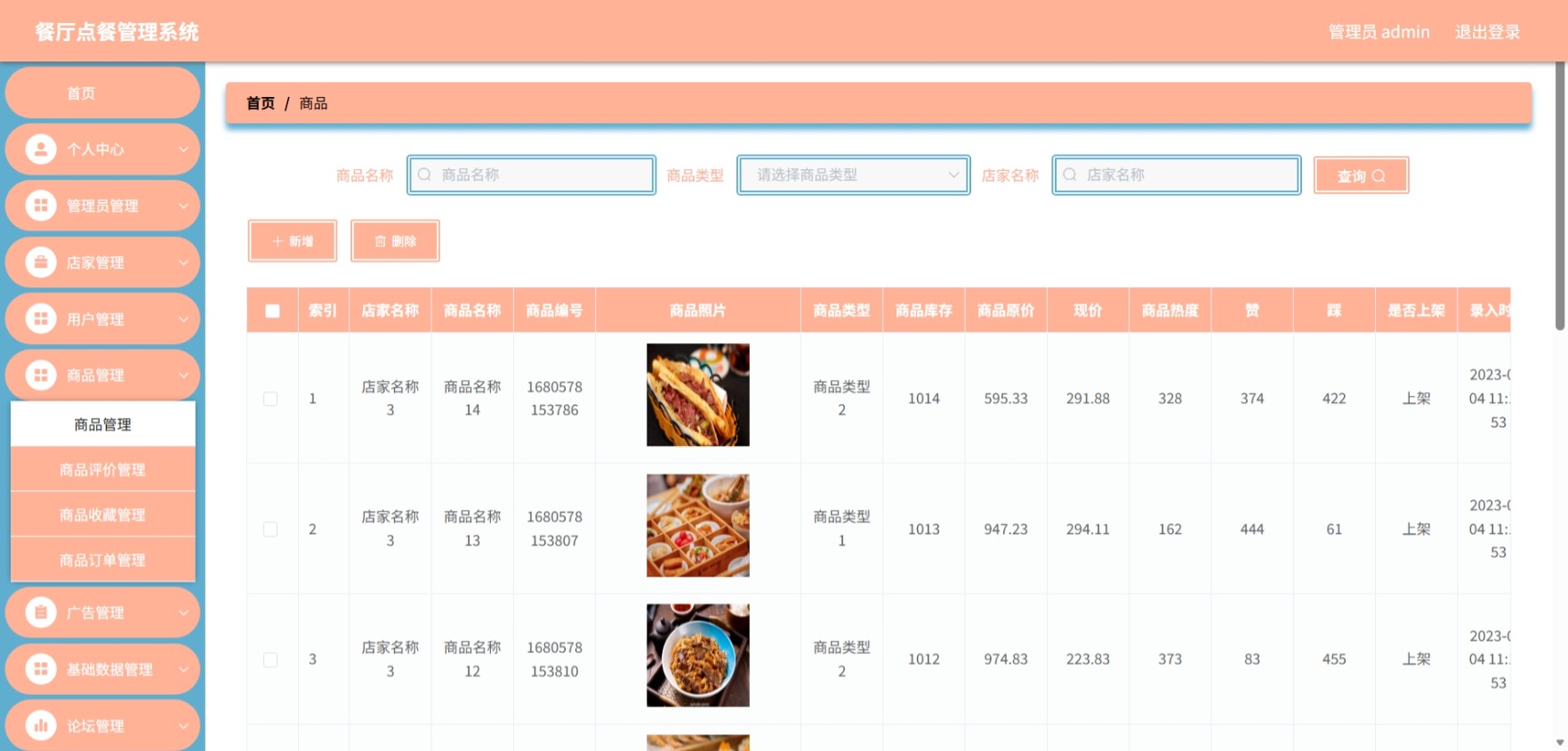Focus the 商品名称 input field
1568x751 pixels.
pyautogui.click(x=532, y=174)
